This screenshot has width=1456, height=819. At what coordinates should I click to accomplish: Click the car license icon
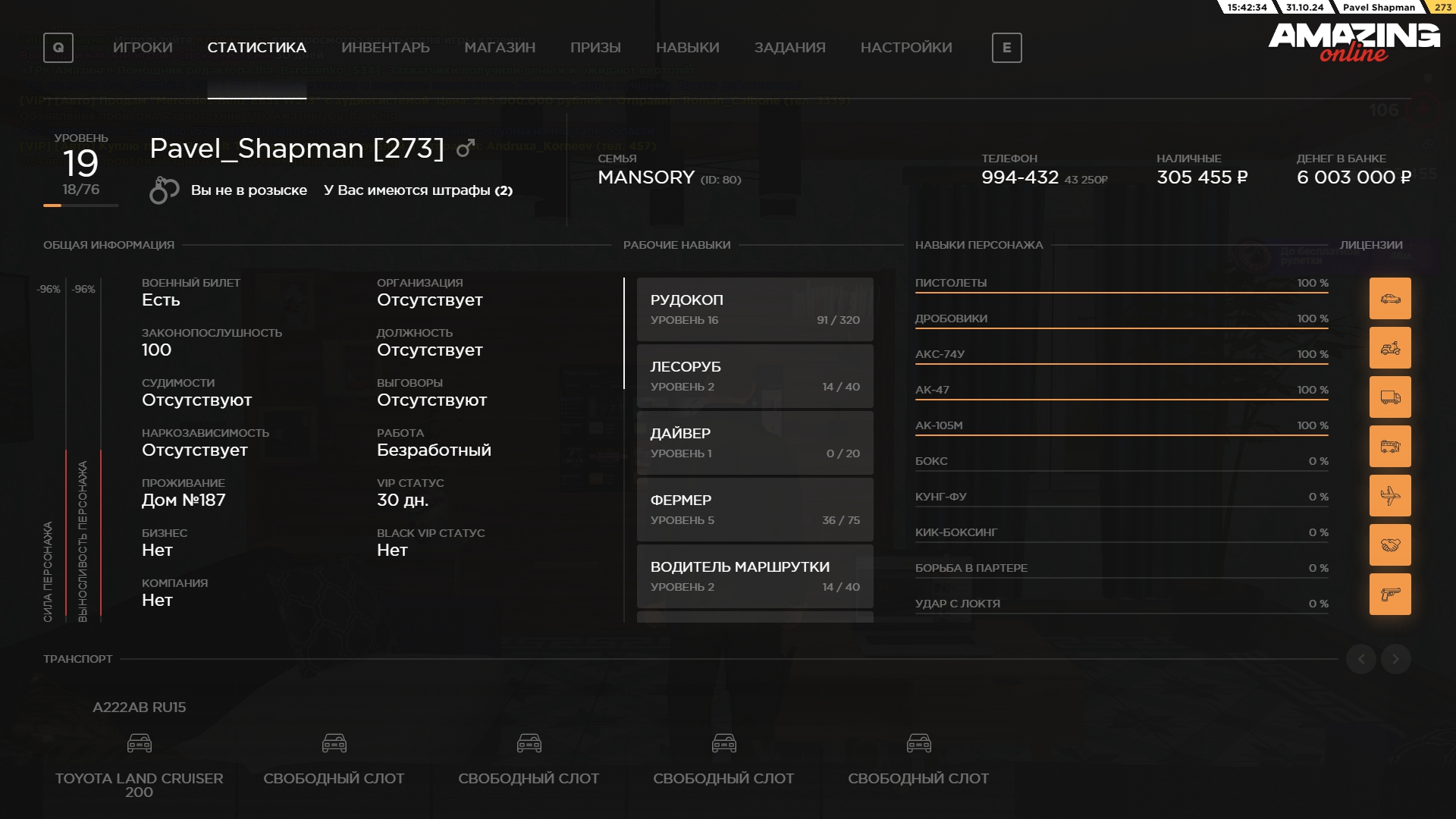click(1390, 298)
